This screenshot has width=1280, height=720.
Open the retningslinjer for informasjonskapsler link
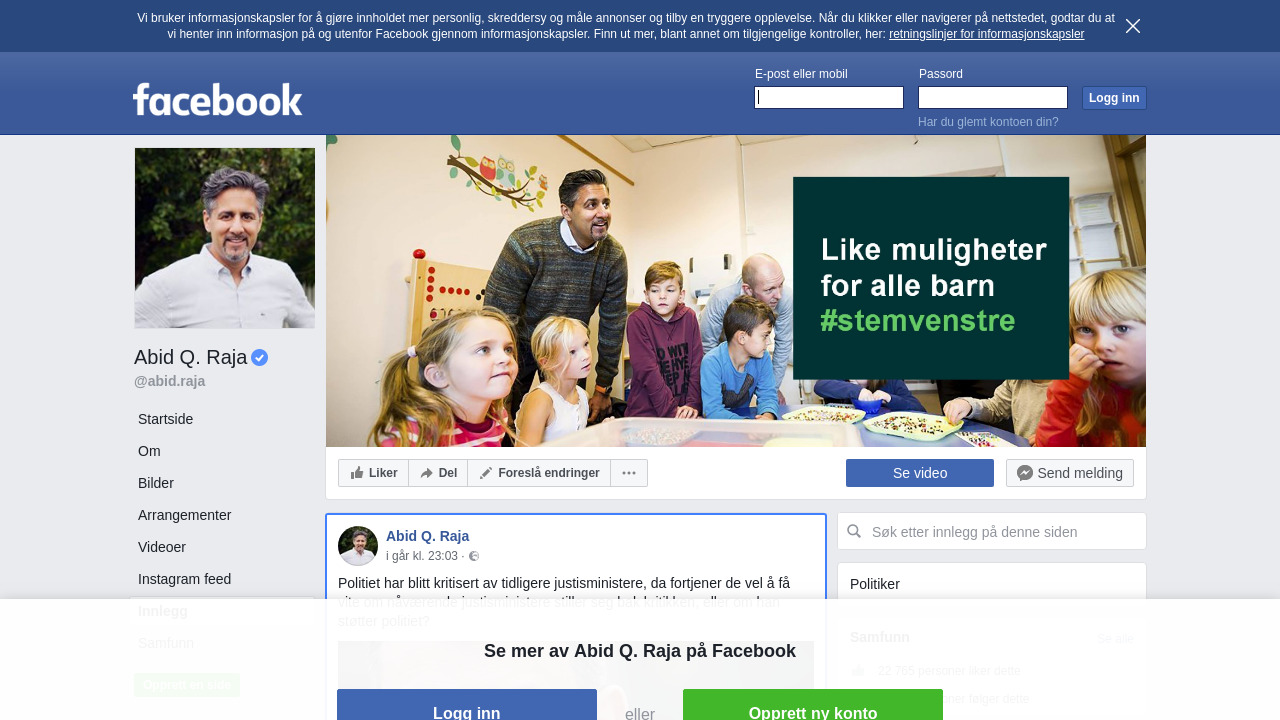(x=986, y=34)
